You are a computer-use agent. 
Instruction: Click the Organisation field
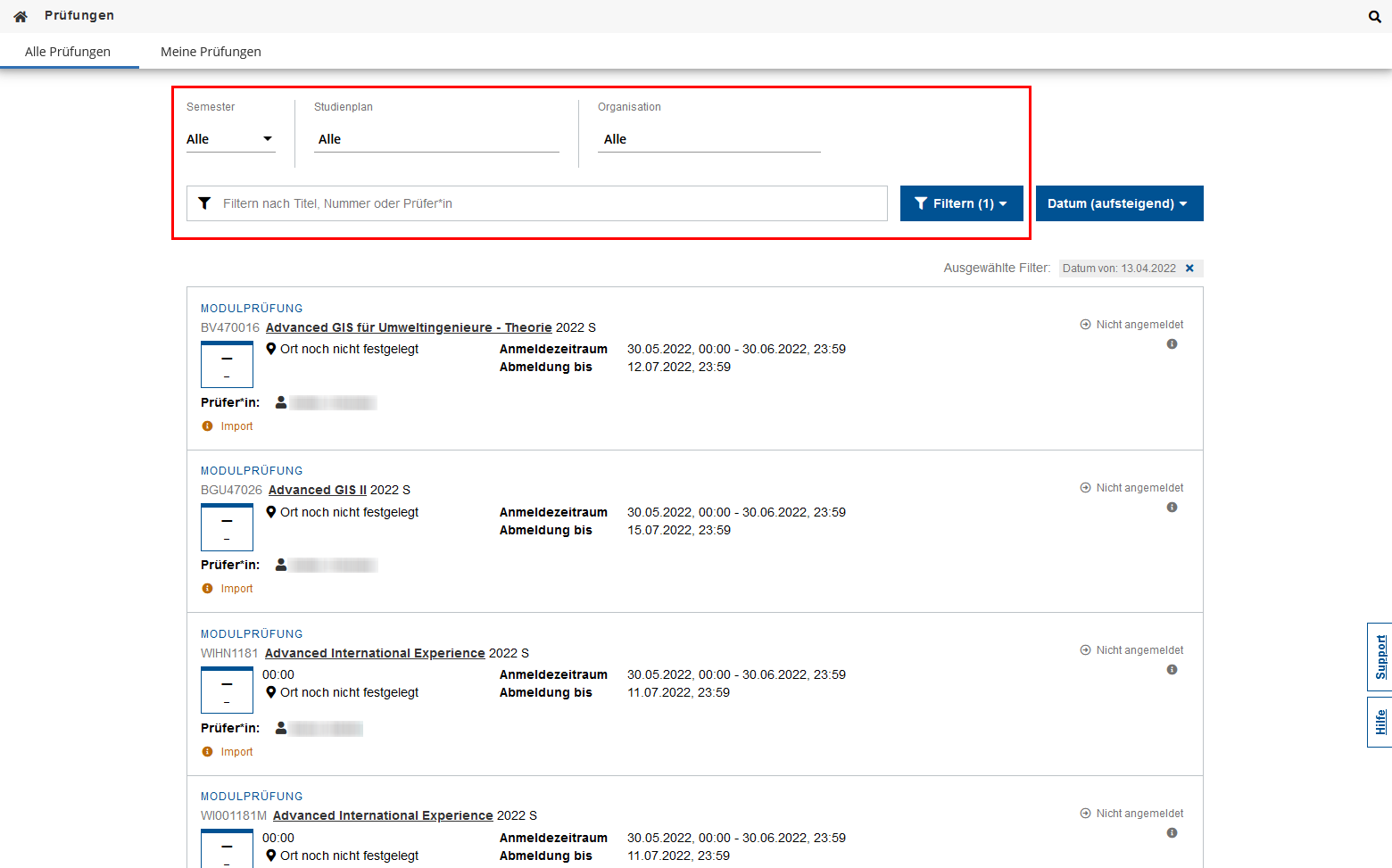coord(708,139)
